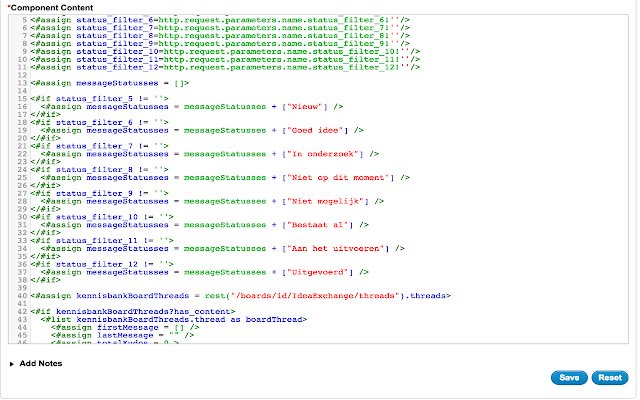Click the "Nieuw" string on line 16
This screenshot has height=400, width=640.
pos(304,107)
